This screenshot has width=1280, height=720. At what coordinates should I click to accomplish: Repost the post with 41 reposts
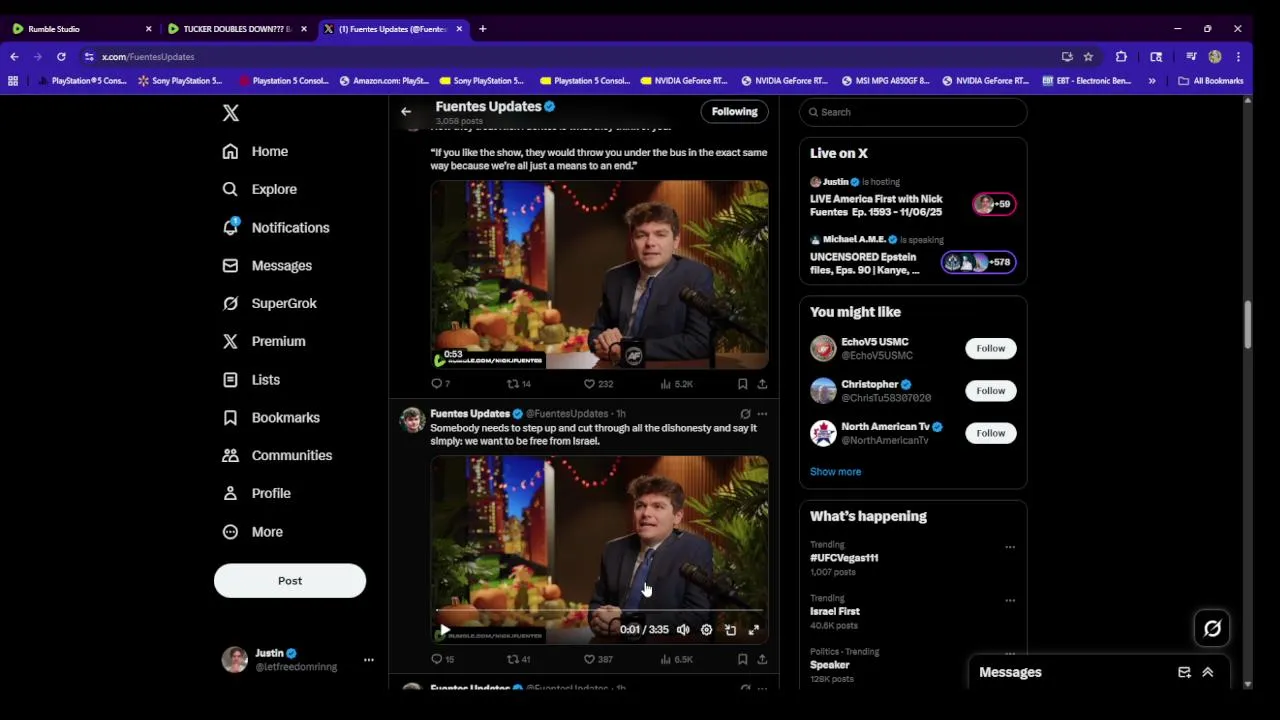pyautogui.click(x=518, y=659)
